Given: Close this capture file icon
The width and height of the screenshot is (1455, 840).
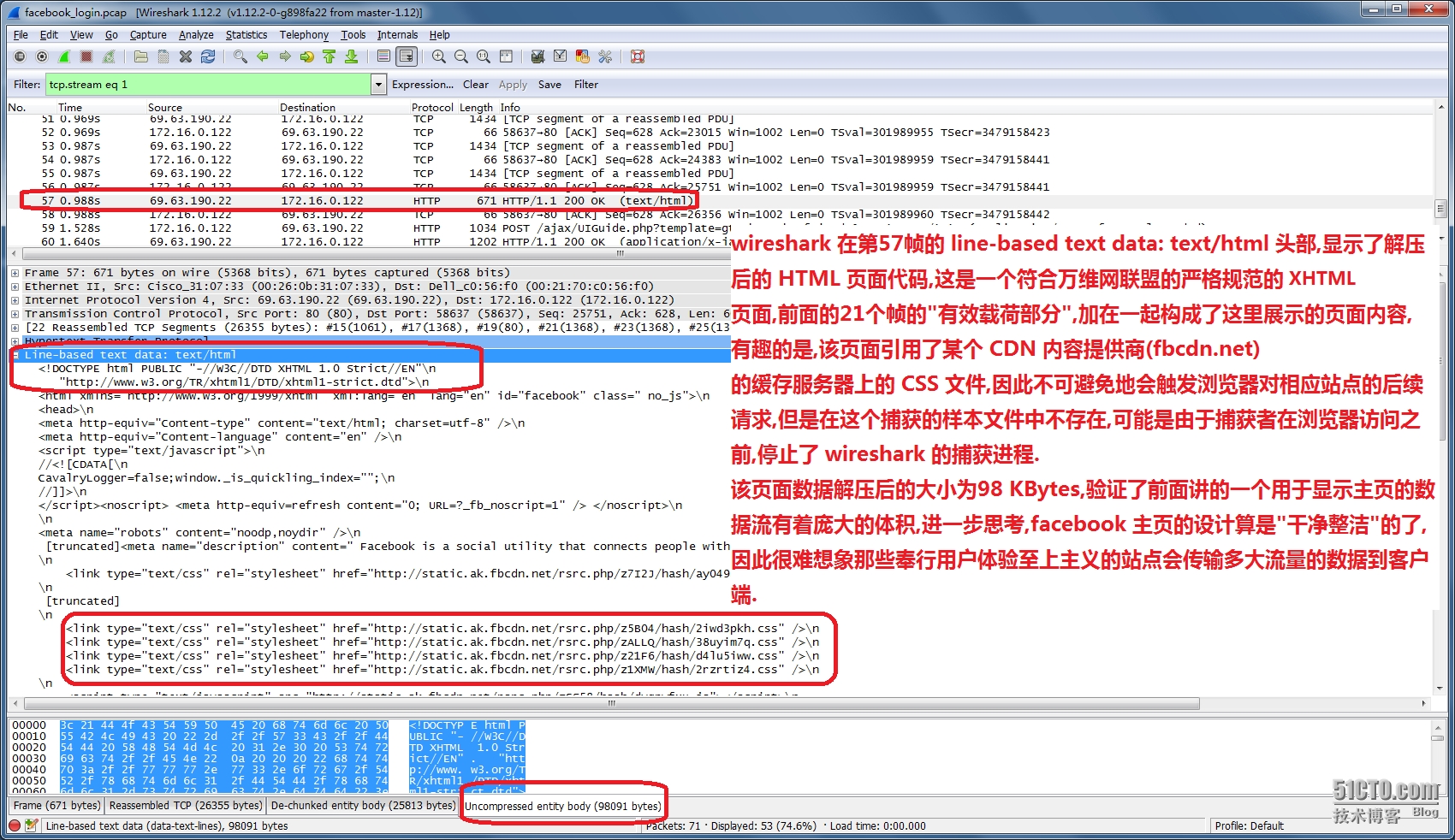Looking at the screenshot, I should tap(186, 56).
